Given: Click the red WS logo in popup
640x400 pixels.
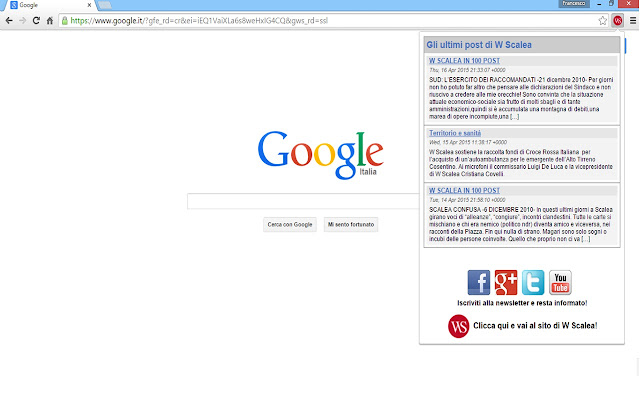Looking at the screenshot, I should tap(458, 326).
